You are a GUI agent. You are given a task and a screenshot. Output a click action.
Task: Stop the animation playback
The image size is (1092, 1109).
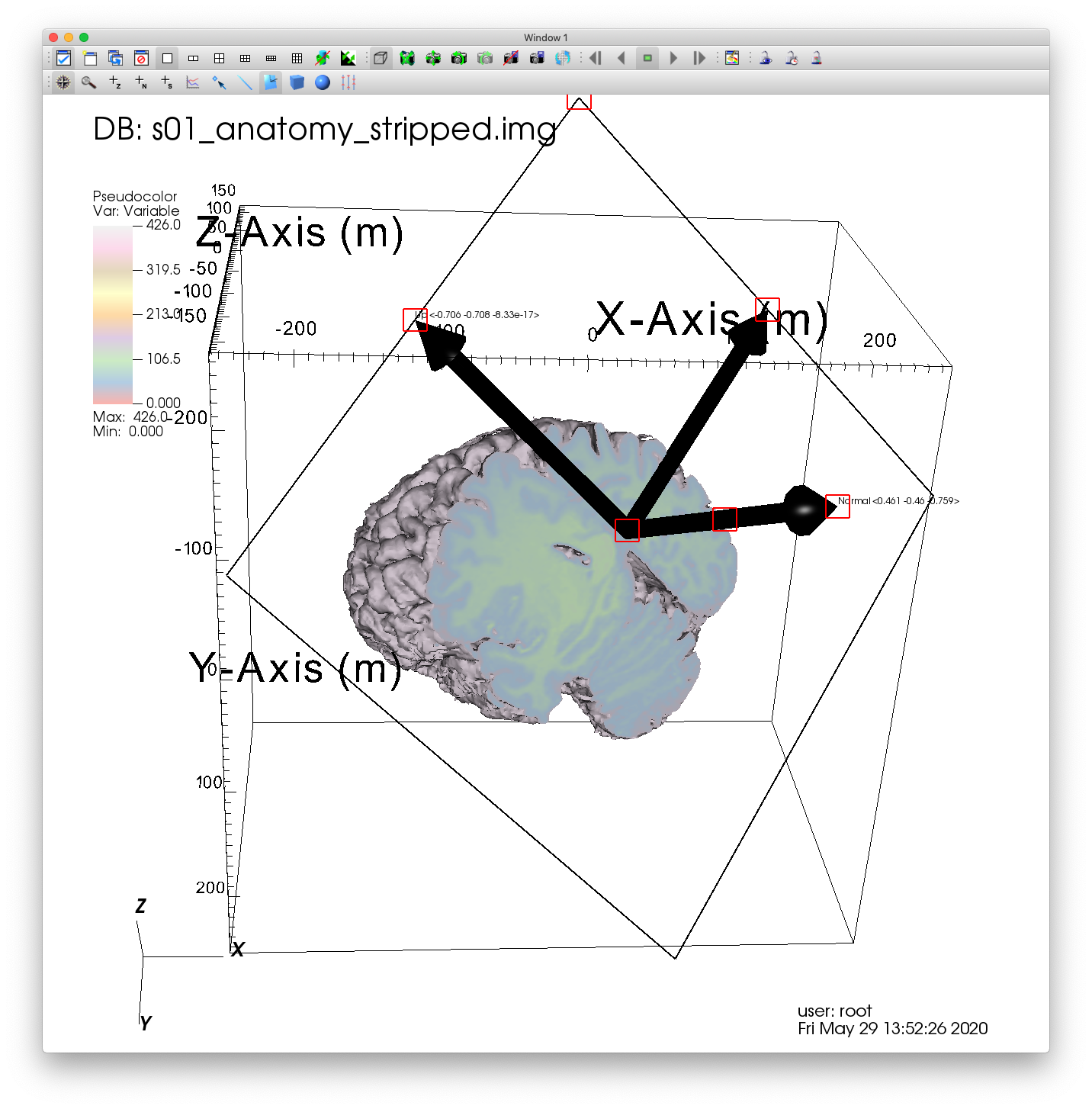pyautogui.click(x=647, y=59)
